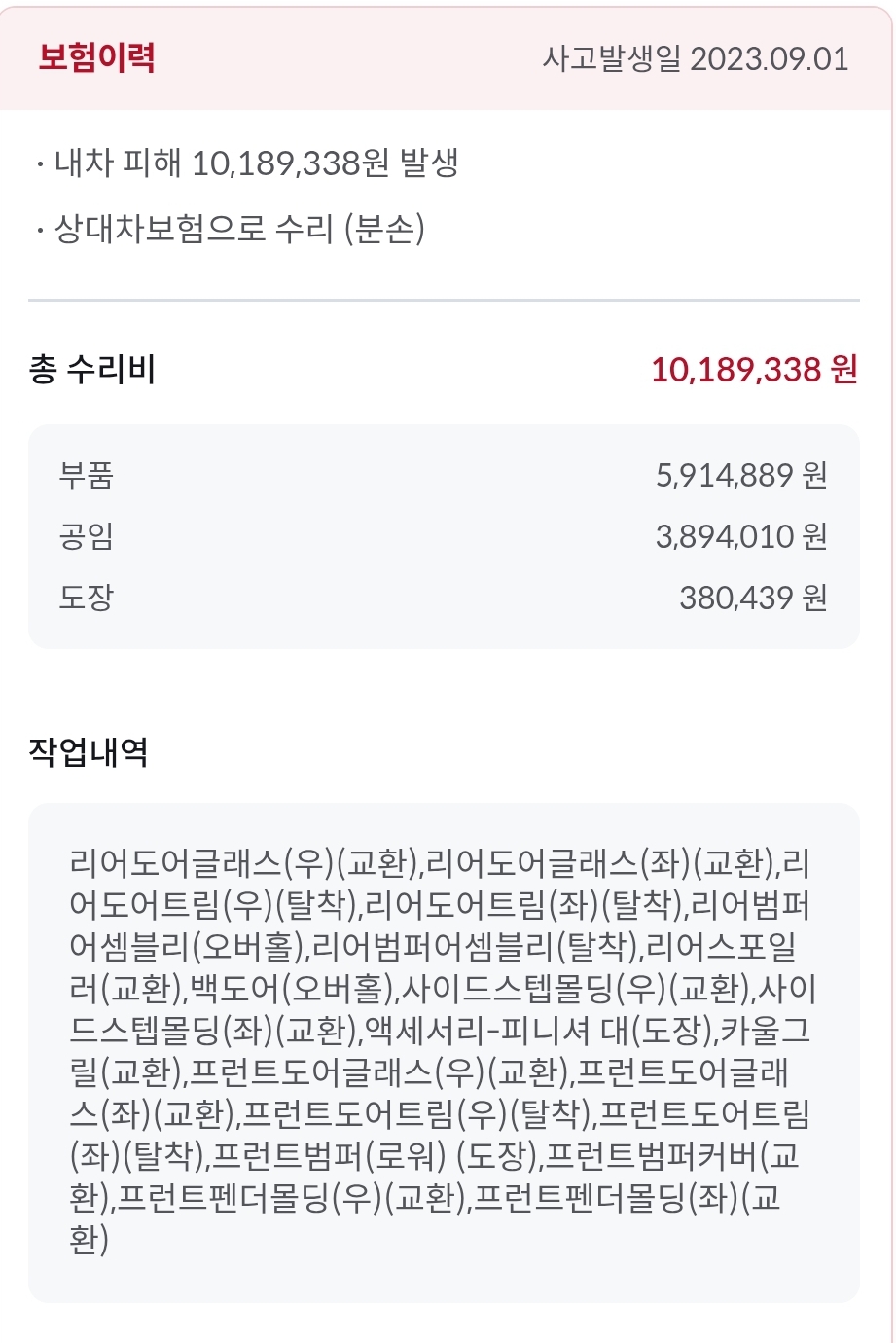Select the 380,439 원 paint cost
This screenshot has height=1343, width=896.
point(753,597)
